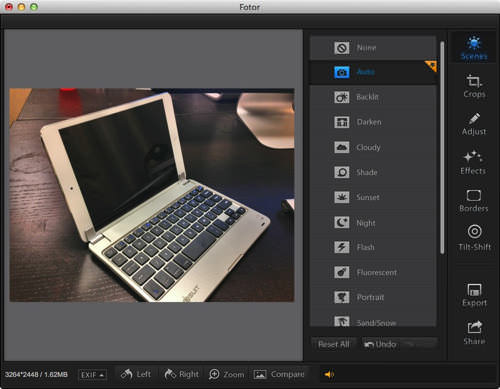Select the Shade scene icon
The image size is (500, 389).
pyautogui.click(x=342, y=172)
